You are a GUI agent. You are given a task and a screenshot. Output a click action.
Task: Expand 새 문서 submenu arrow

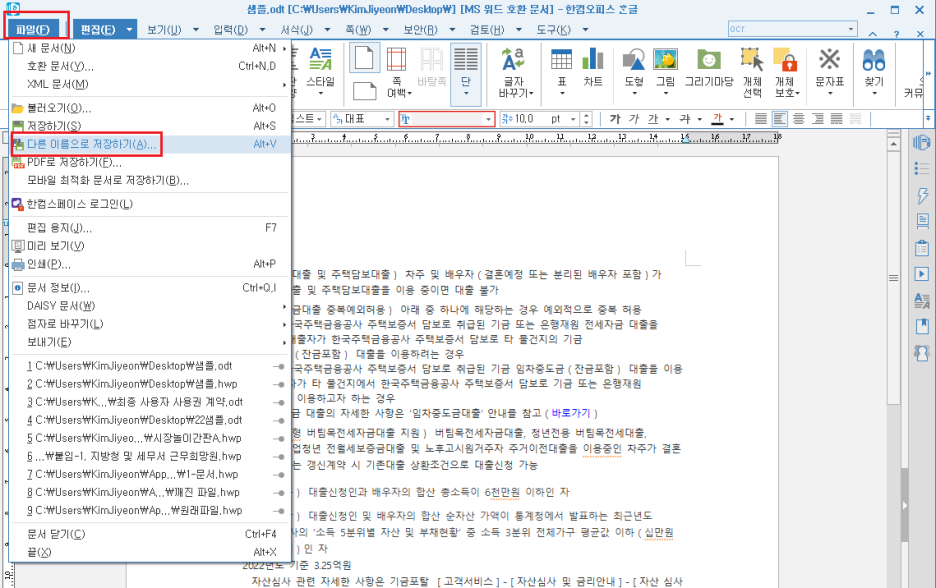285,48
